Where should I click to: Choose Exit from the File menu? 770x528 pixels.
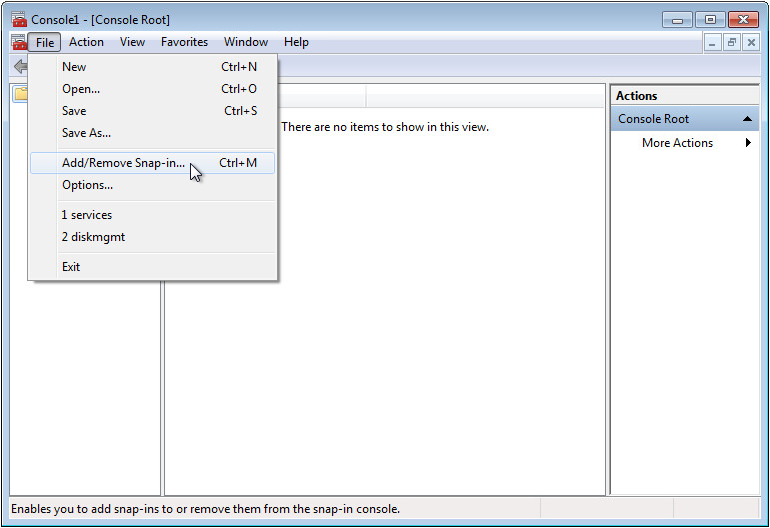point(152,267)
